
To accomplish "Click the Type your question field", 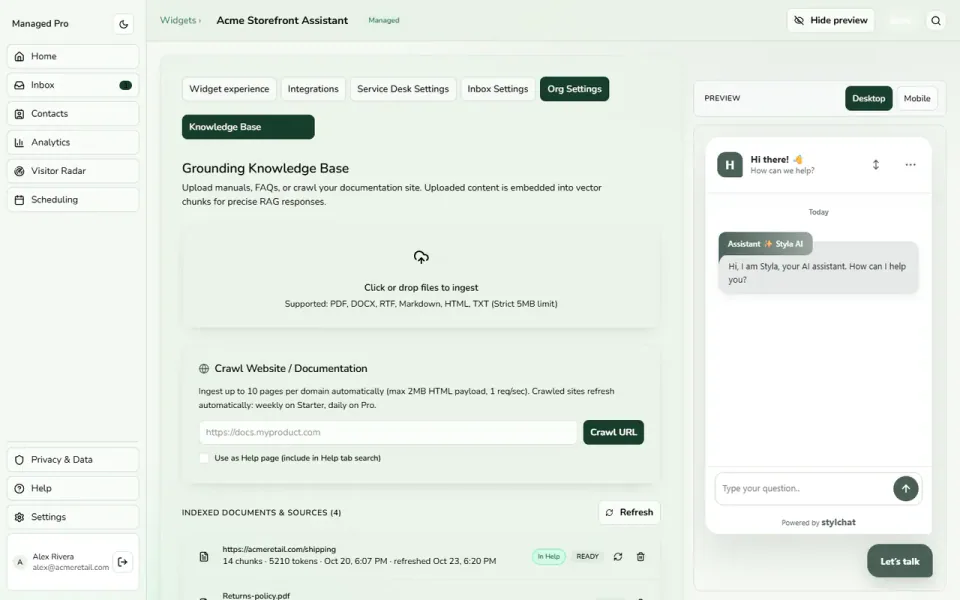I will (x=803, y=489).
